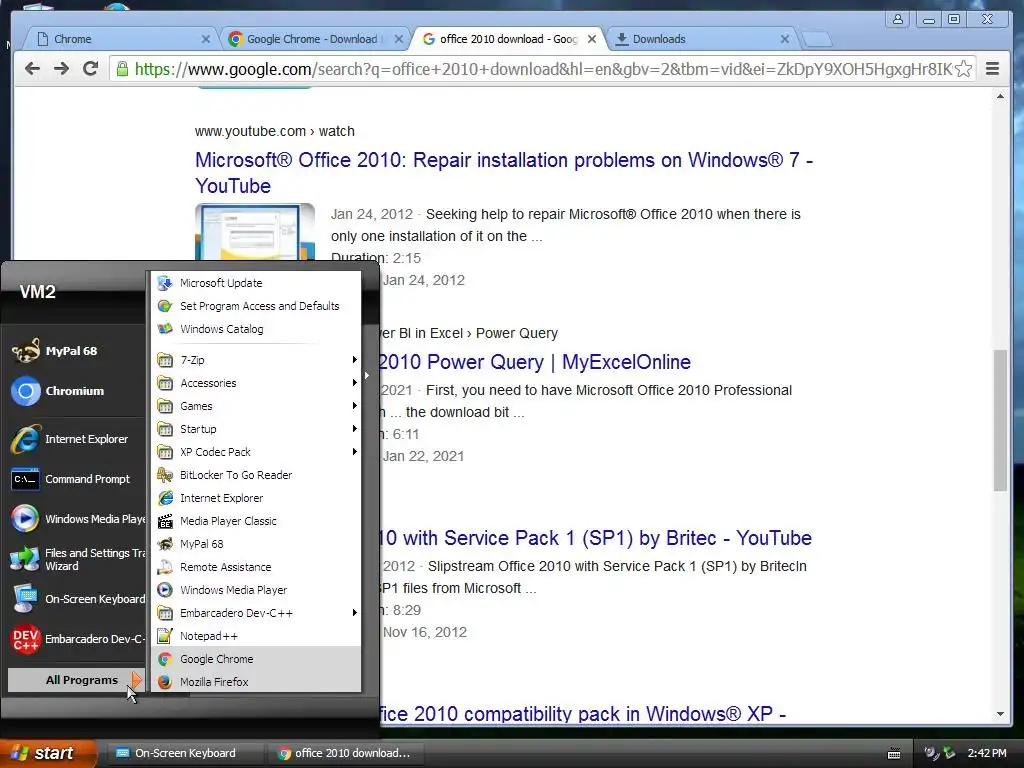Open pinned MyPal 68 in Start menu

pos(76,351)
